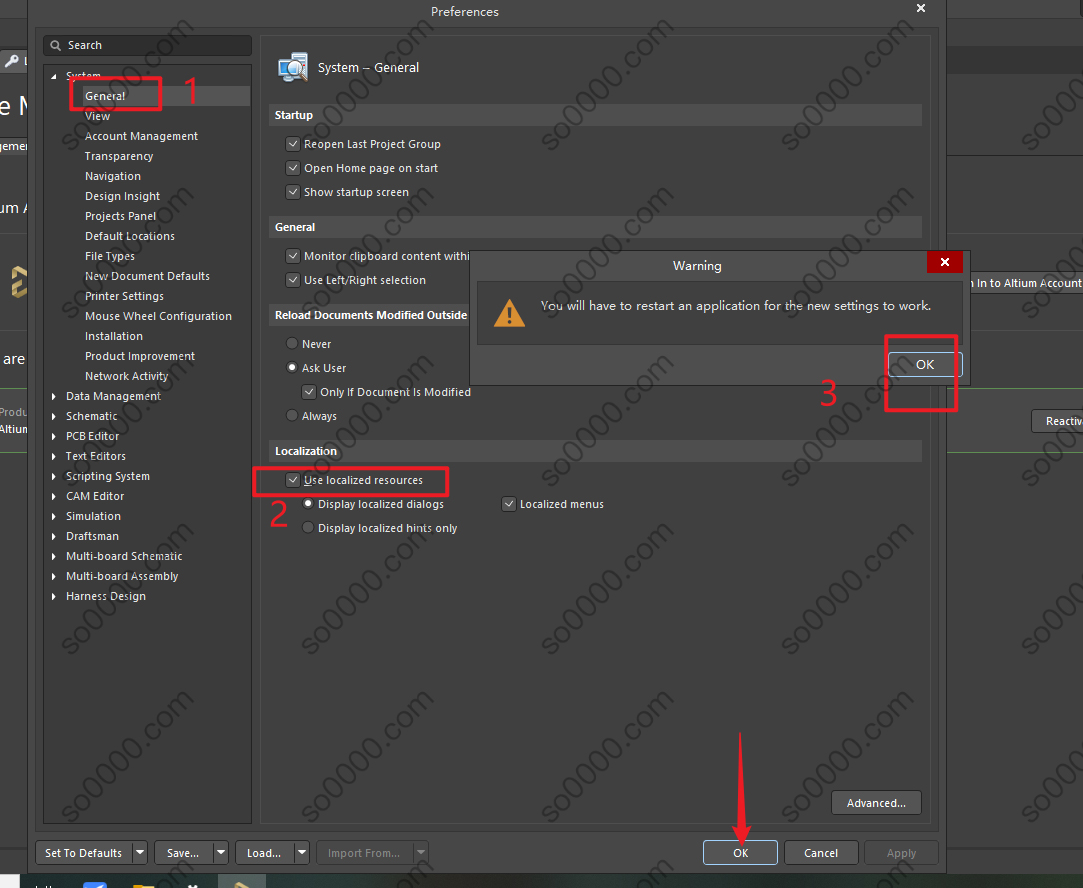The width and height of the screenshot is (1083, 888).
Task: Expand the PCB Editor tree node
Action: click(54, 436)
